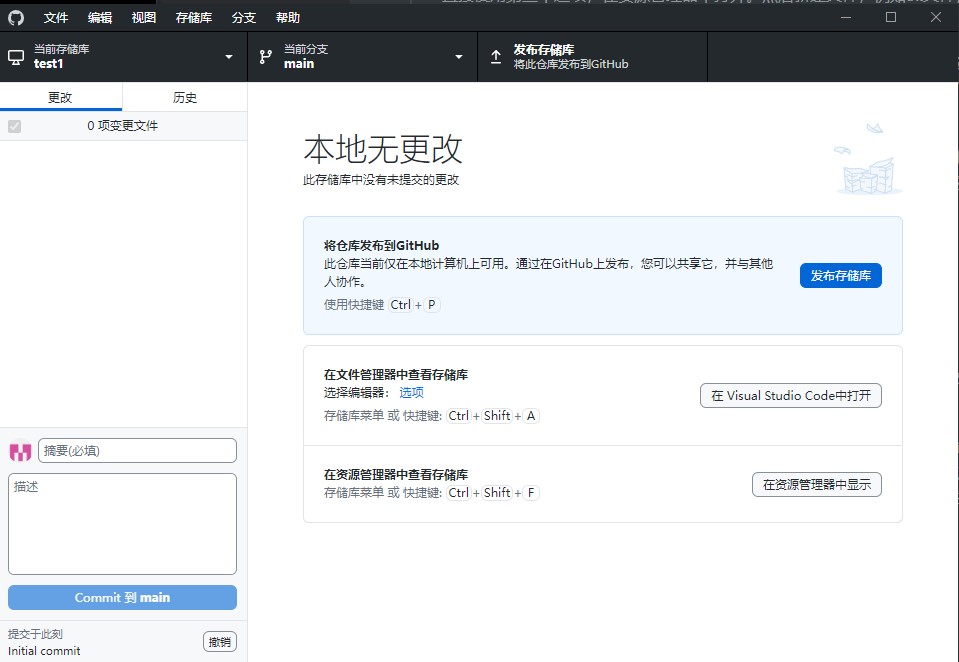
Task: Click the 摘要(必填) summary input field
Action: (137, 451)
